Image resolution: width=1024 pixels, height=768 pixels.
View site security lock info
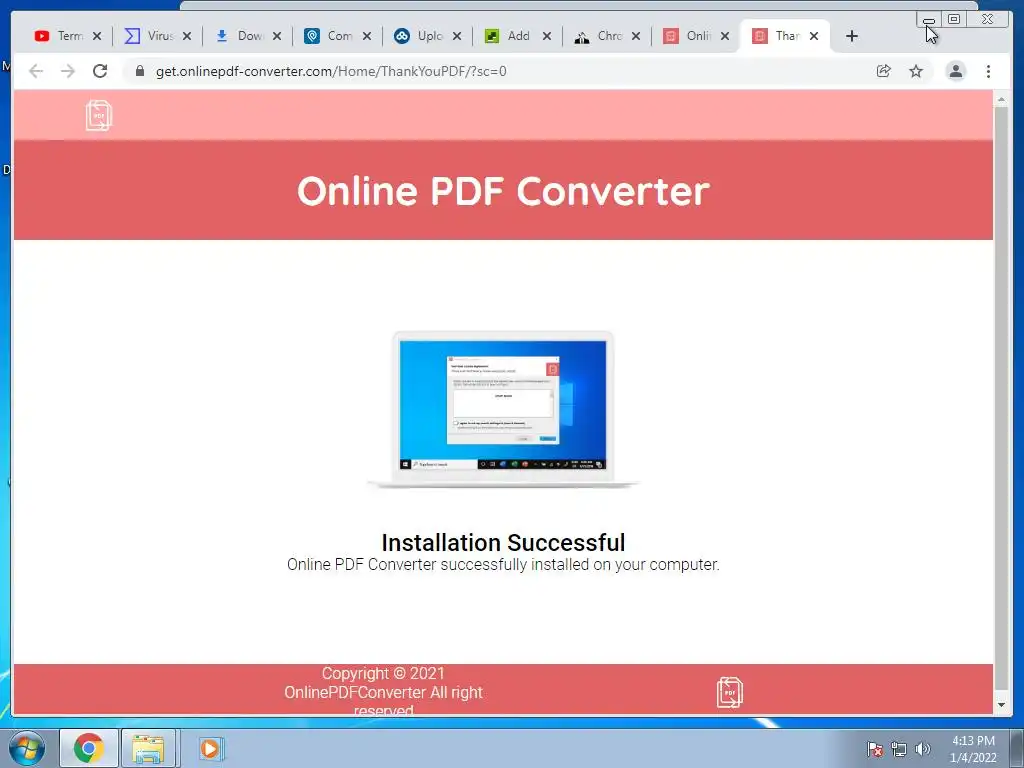pos(139,71)
